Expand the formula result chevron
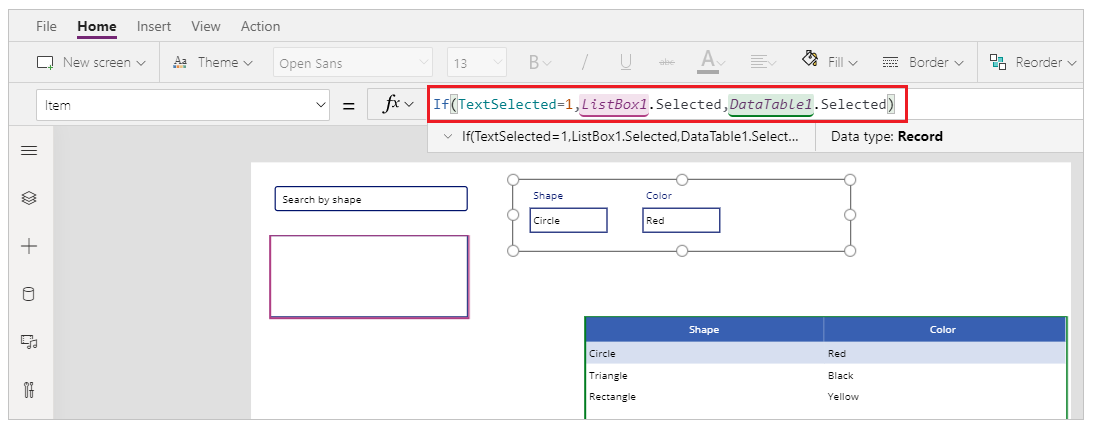 click(x=448, y=136)
